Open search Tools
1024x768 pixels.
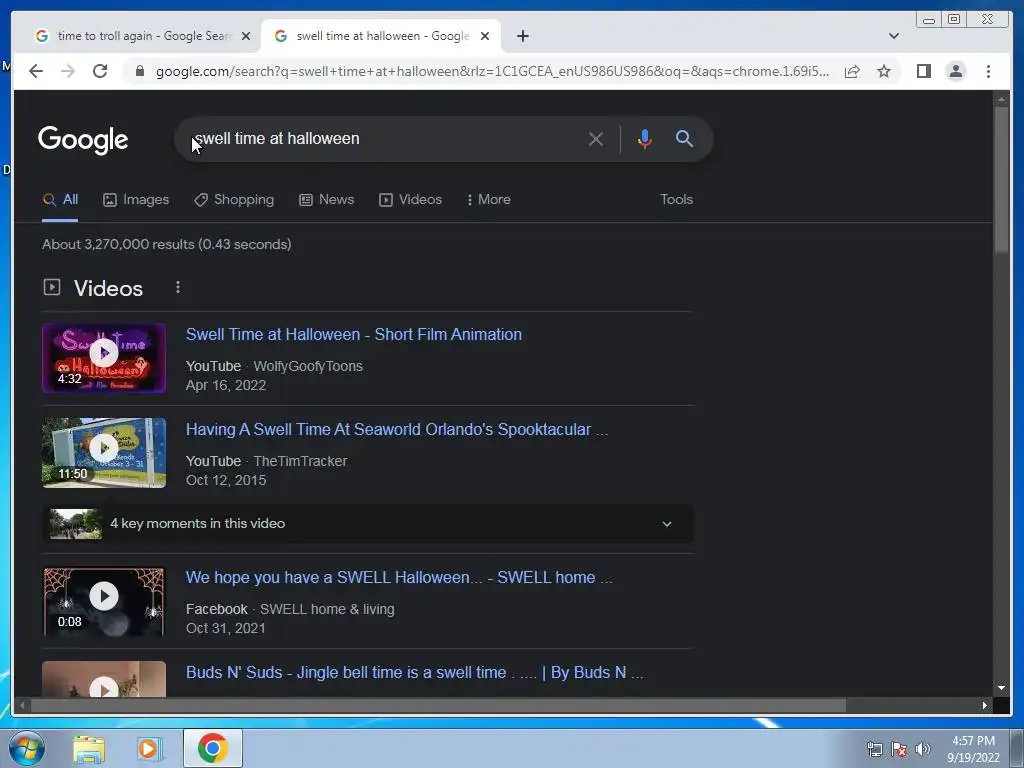pos(676,199)
